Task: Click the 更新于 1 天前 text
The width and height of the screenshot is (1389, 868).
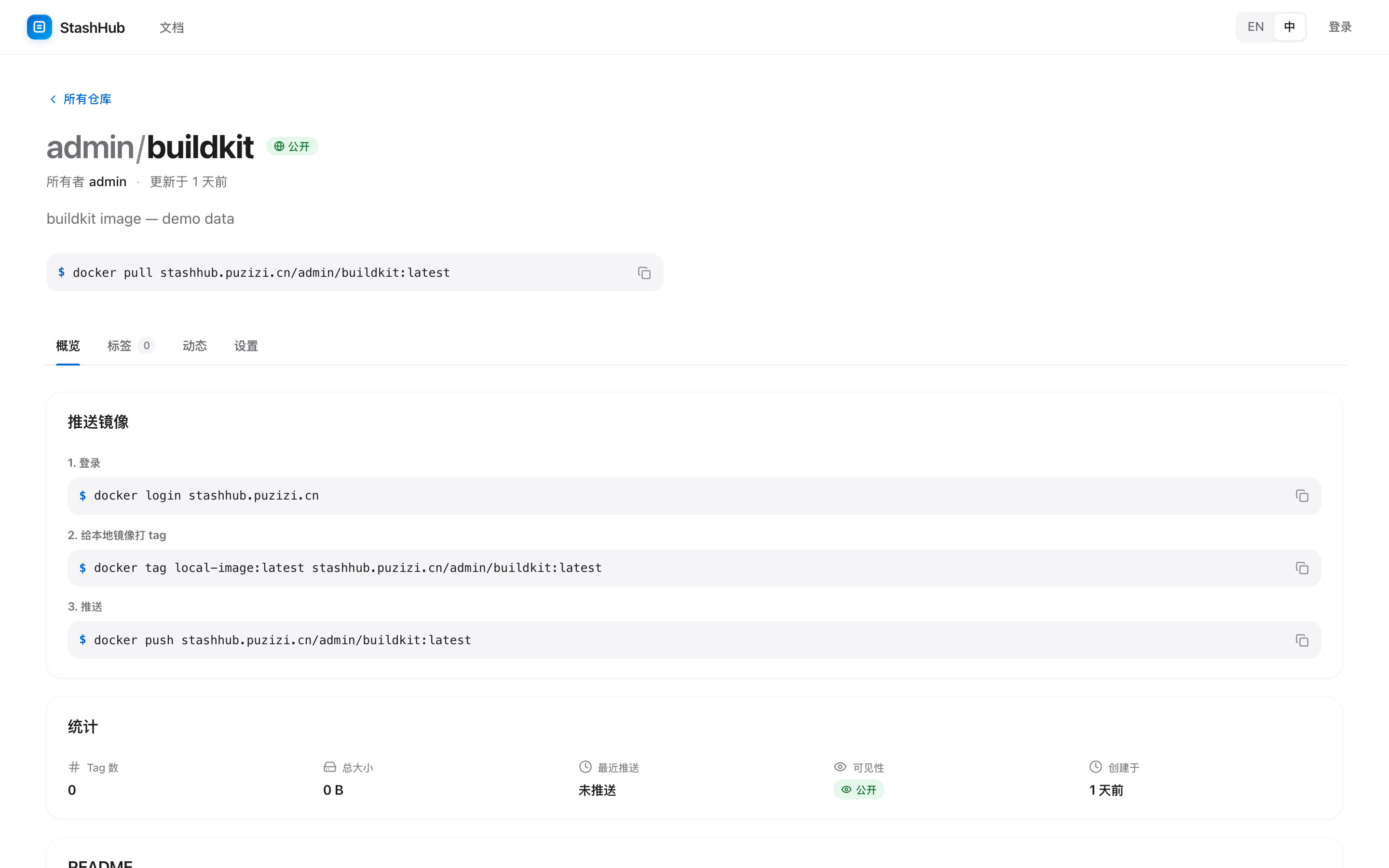Action: [x=188, y=182]
